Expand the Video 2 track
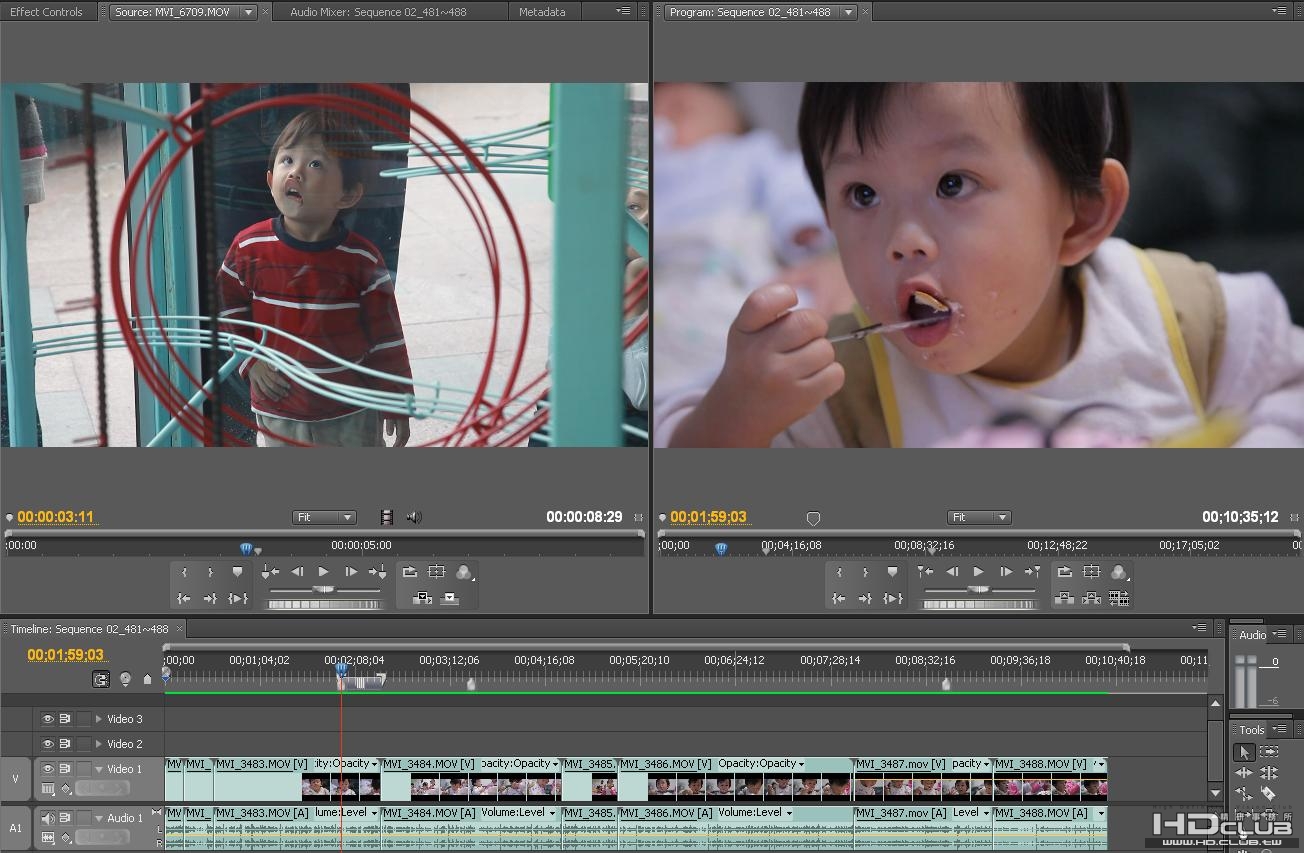The width and height of the screenshot is (1304, 853). coord(98,744)
